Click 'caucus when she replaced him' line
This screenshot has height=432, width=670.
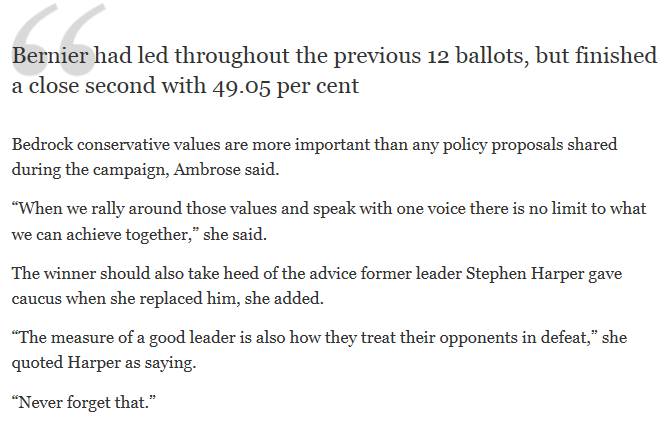(x=168, y=299)
